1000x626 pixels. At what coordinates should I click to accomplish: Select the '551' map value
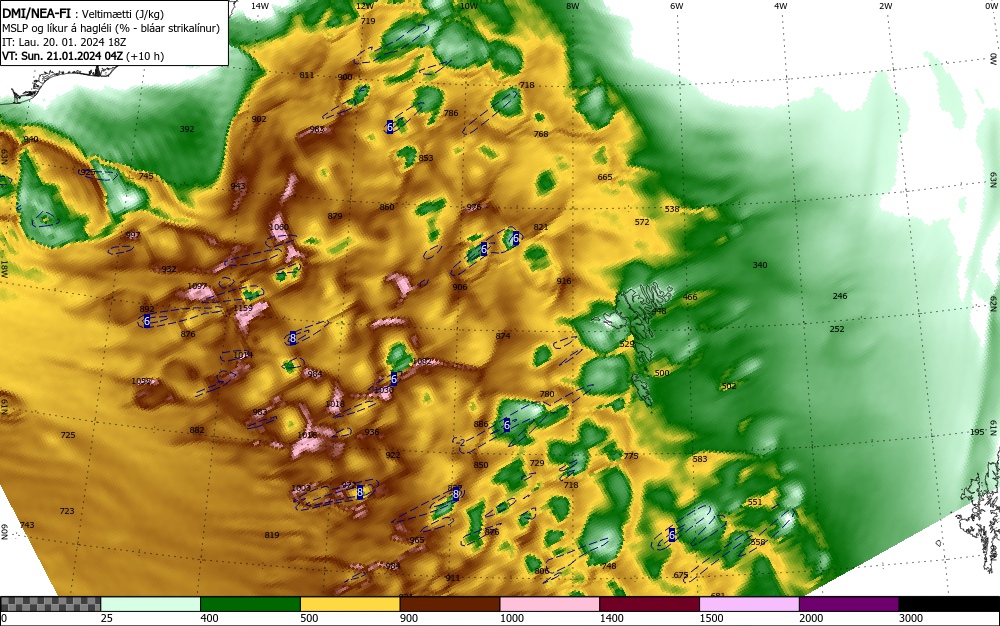pyautogui.click(x=755, y=502)
